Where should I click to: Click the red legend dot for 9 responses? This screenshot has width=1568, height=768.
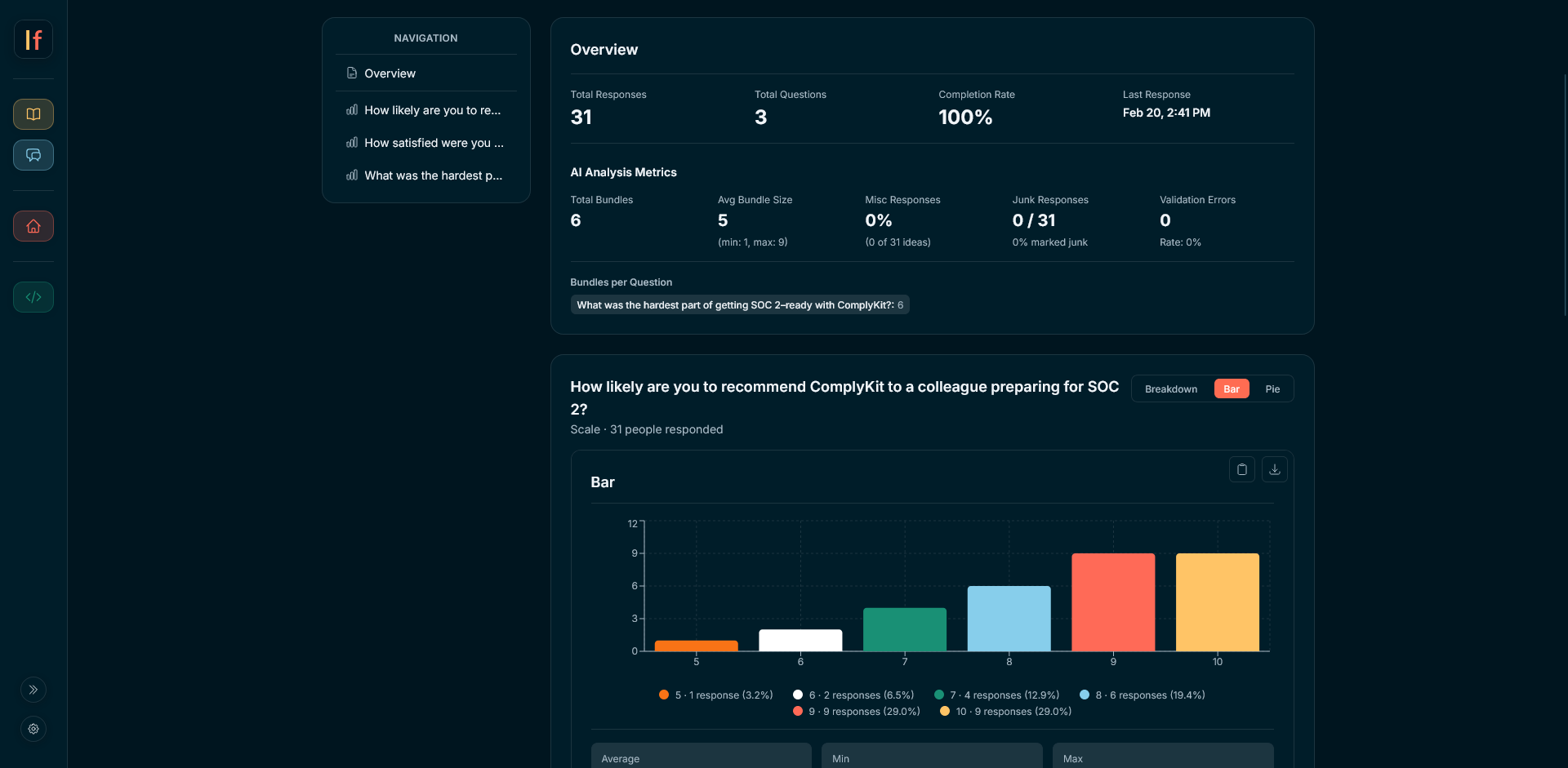(x=797, y=711)
